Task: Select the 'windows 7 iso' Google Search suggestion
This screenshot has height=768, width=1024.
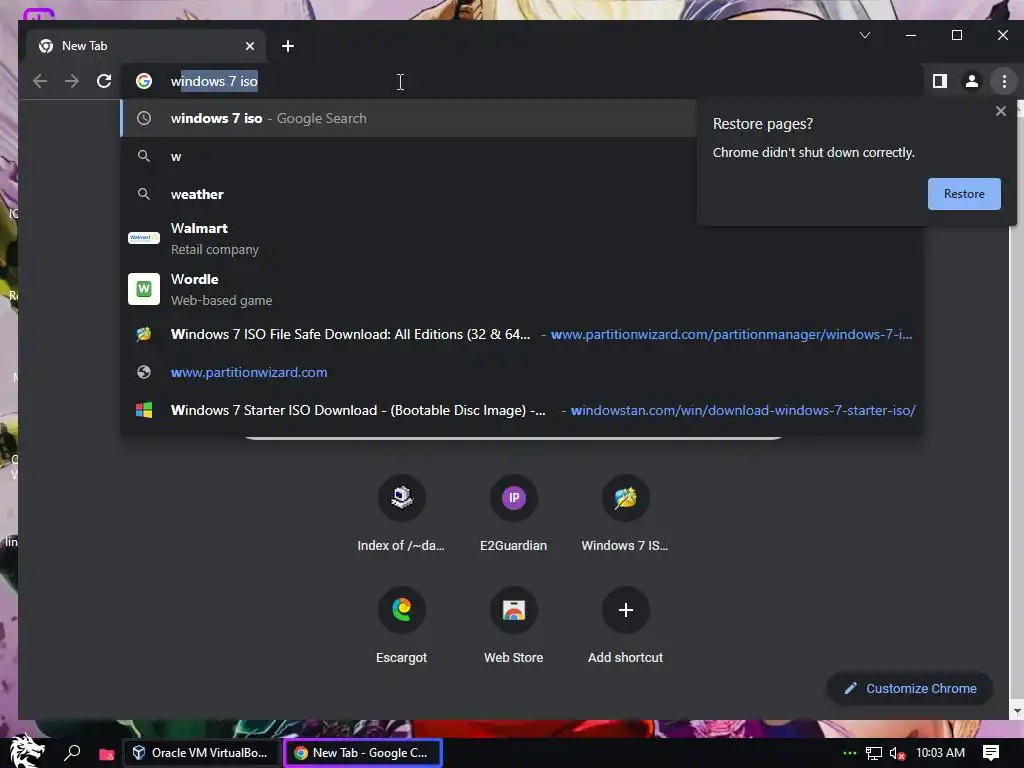Action: coord(409,118)
